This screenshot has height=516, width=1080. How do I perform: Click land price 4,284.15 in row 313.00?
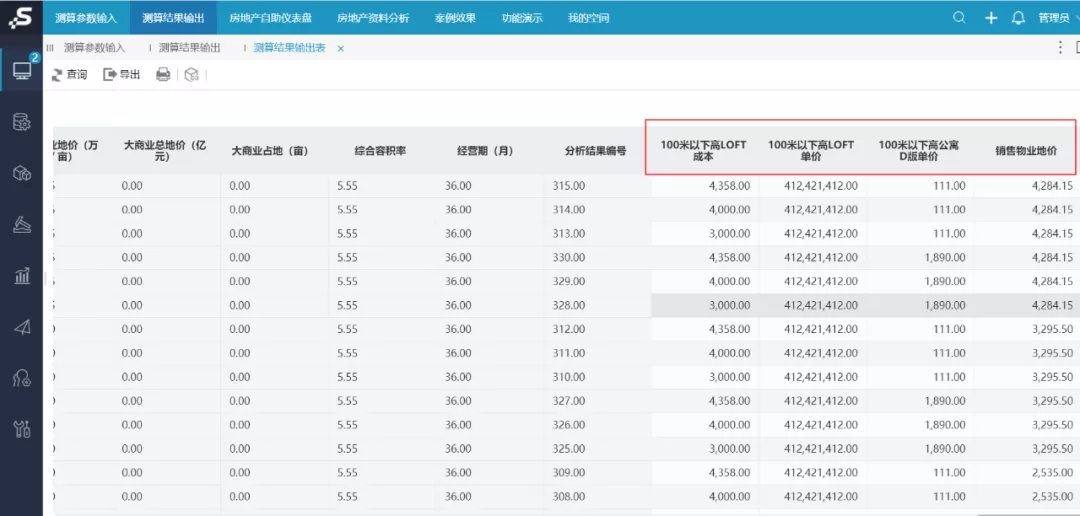click(1026, 234)
